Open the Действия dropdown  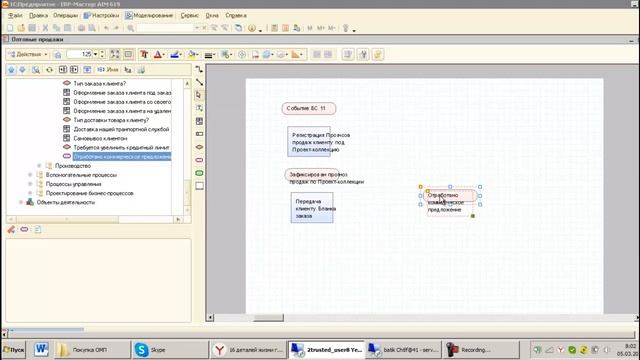28,54
